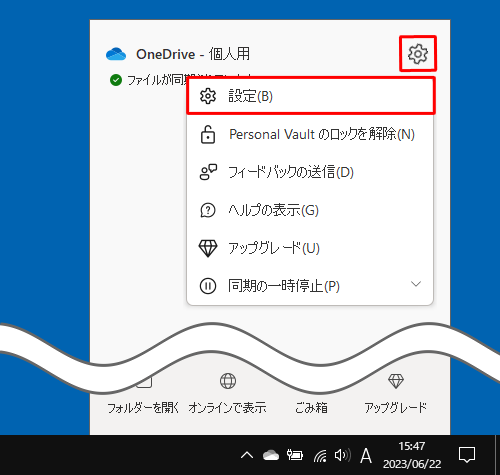Click the オンラインで表示 globe button

click(x=228, y=393)
